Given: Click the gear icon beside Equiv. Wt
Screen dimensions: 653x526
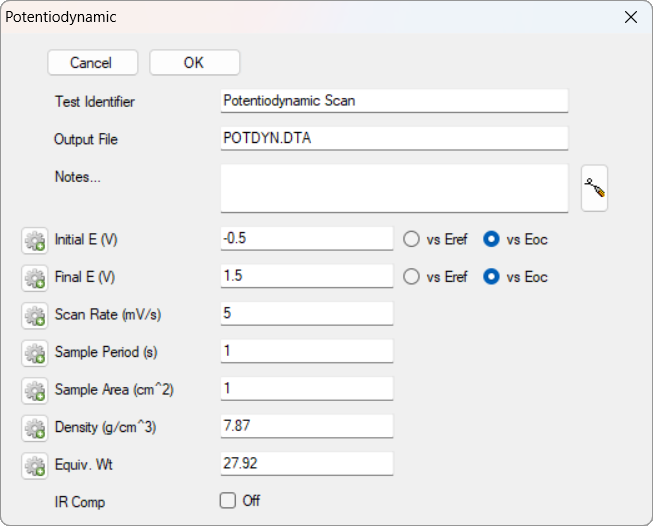Looking at the screenshot, I should pos(35,465).
